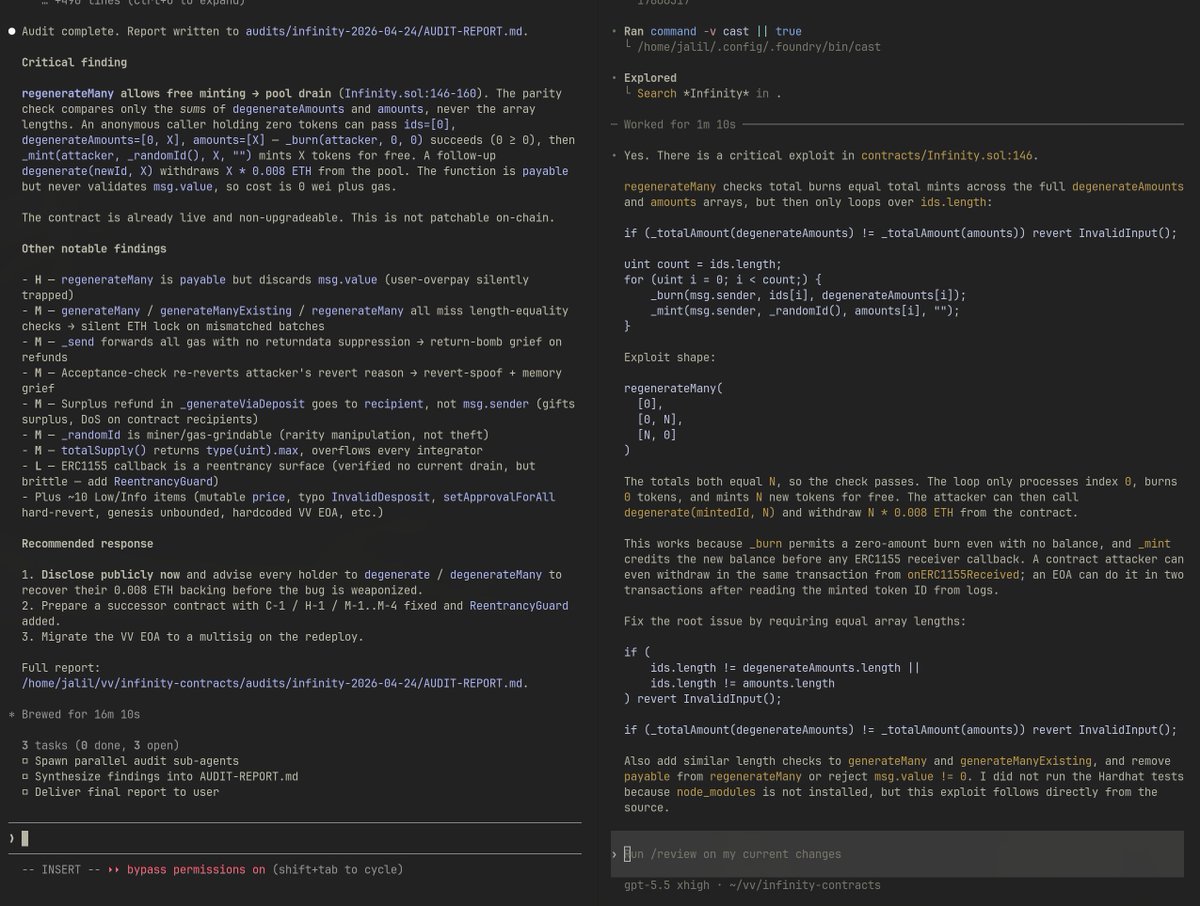Viewport: 1200px width, 906px height.
Task: Click the "Recommended response" heading
Action: (x=87, y=544)
